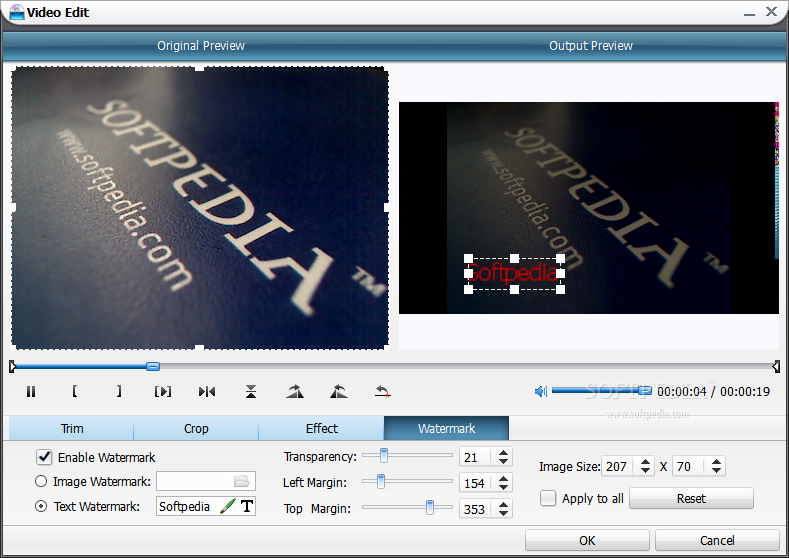
Task: Decrease Transparency value with down arrow
Action: [503, 461]
